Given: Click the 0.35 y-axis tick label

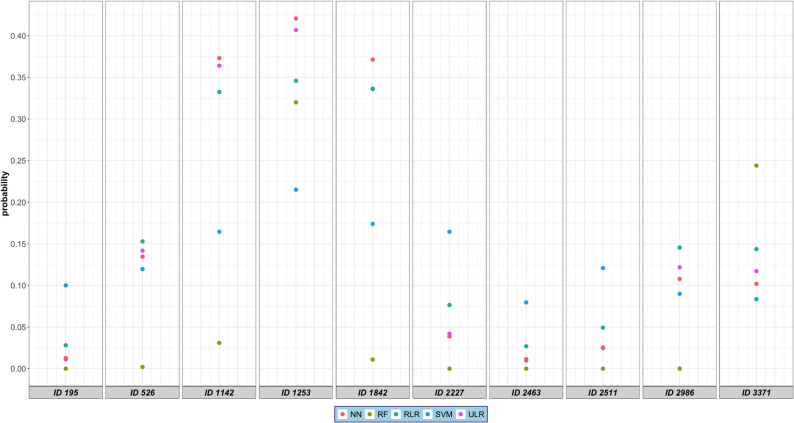Looking at the screenshot, I should (18, 78).
